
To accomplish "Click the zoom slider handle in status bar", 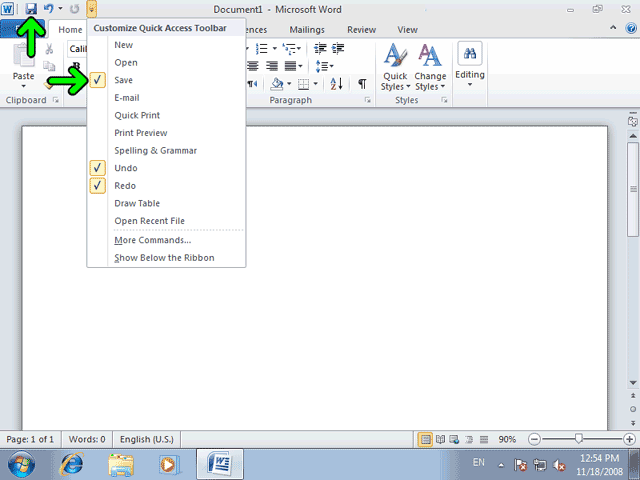I will click(578, 439).
